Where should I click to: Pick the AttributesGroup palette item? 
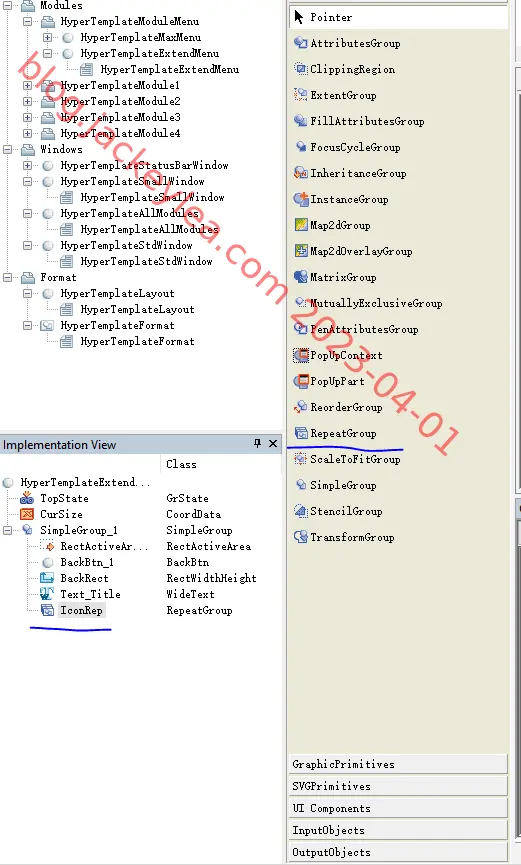[354, 43]
